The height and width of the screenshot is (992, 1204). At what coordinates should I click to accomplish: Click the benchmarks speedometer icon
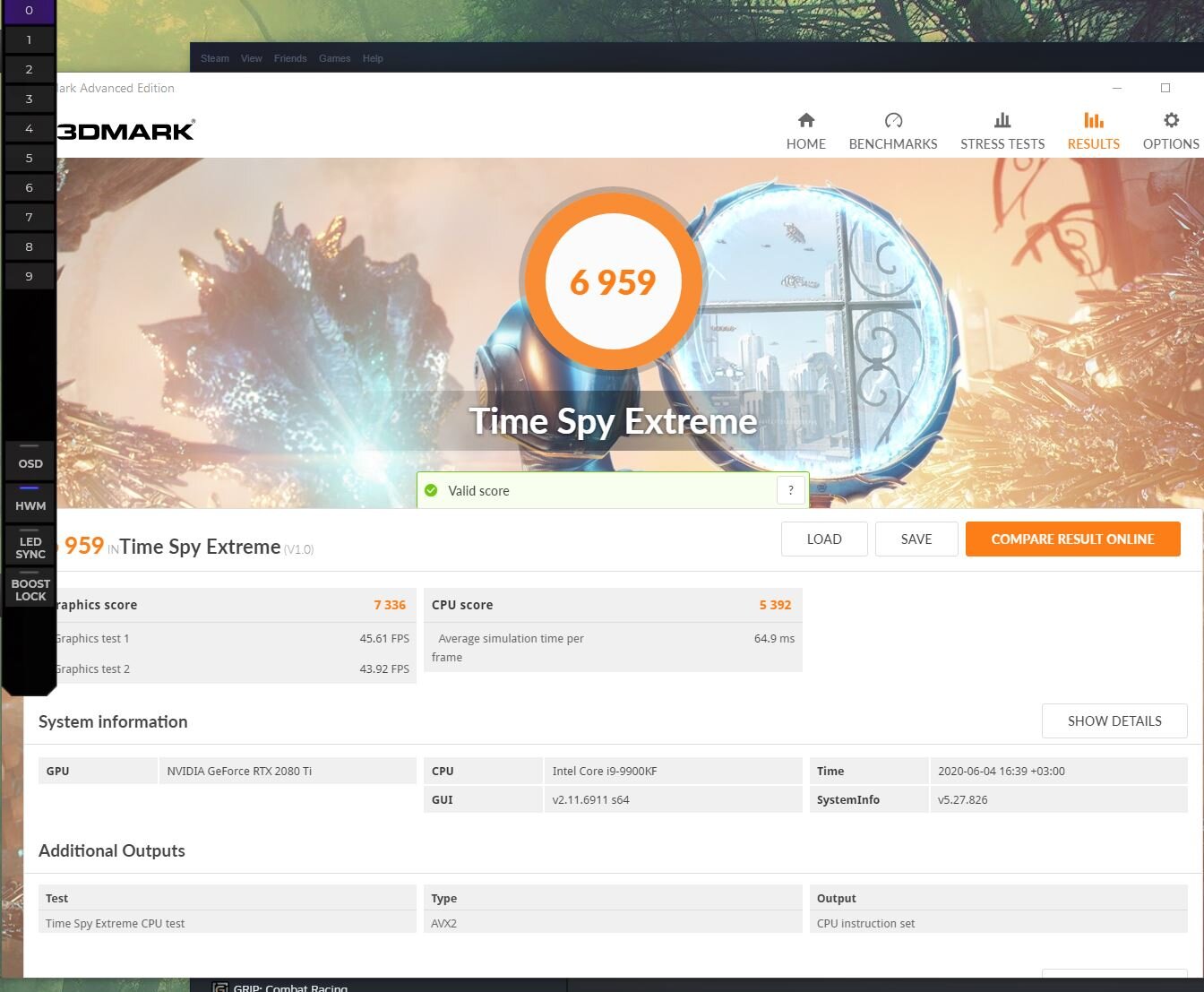893,120
